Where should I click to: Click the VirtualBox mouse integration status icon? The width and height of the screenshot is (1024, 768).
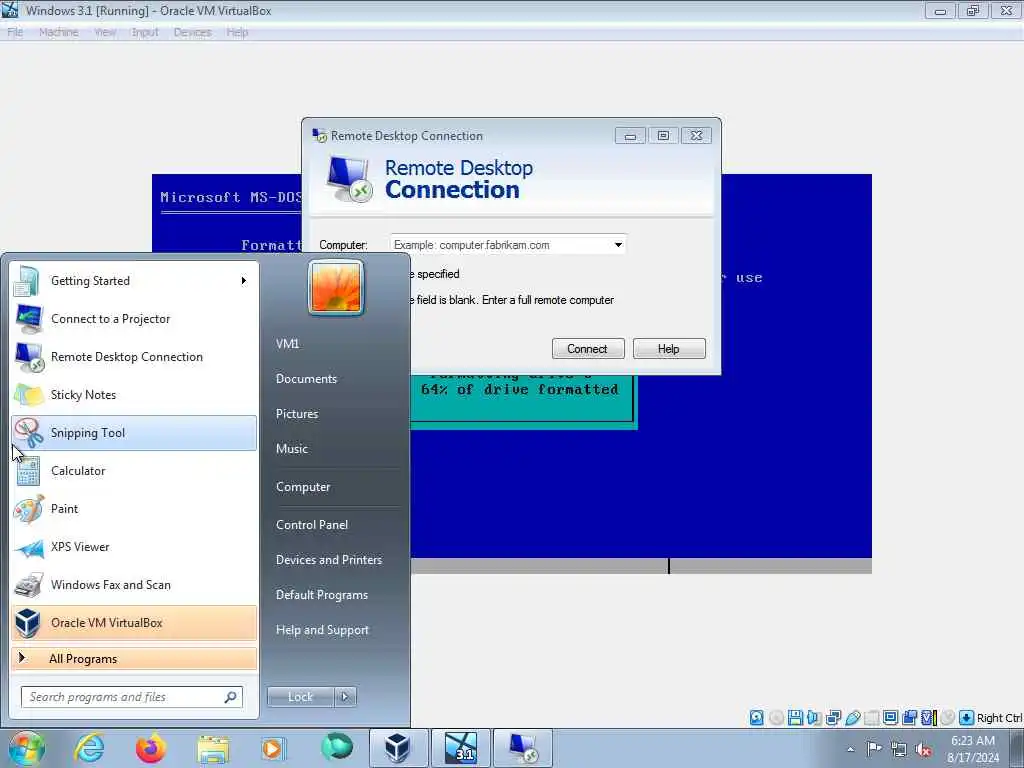(x=948, y=718)
